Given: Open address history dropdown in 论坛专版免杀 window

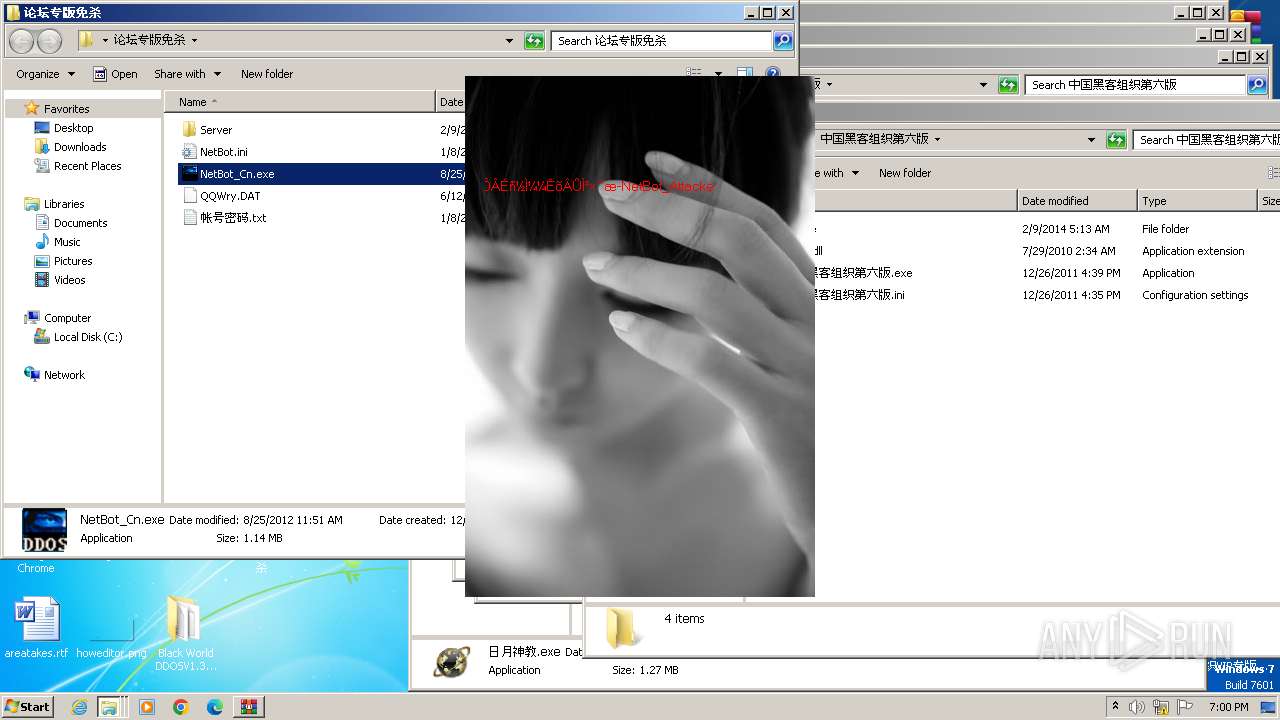Looking at the screenshot, I should pyautogui.click(x=509, y=41).
